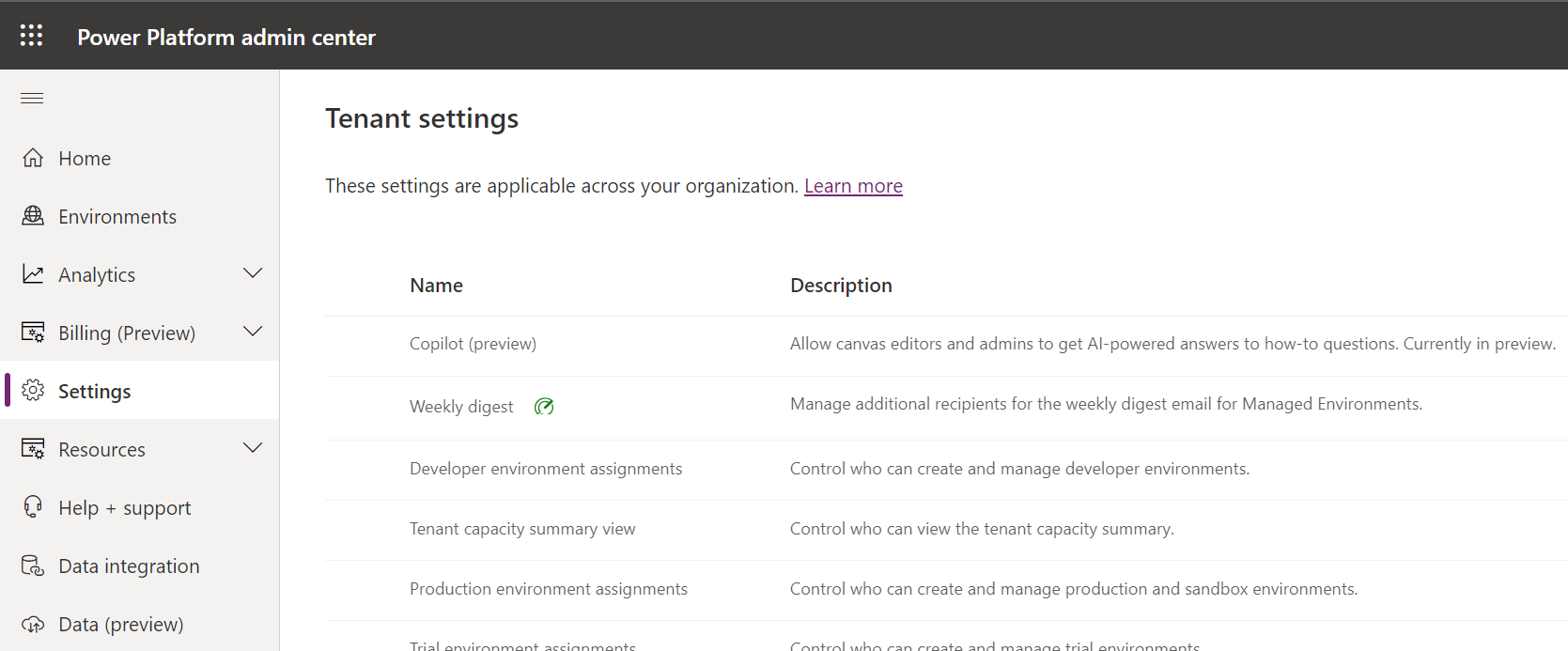Click the tenant capacity summary description
The image size is (1568, 651).
(982, 529)
